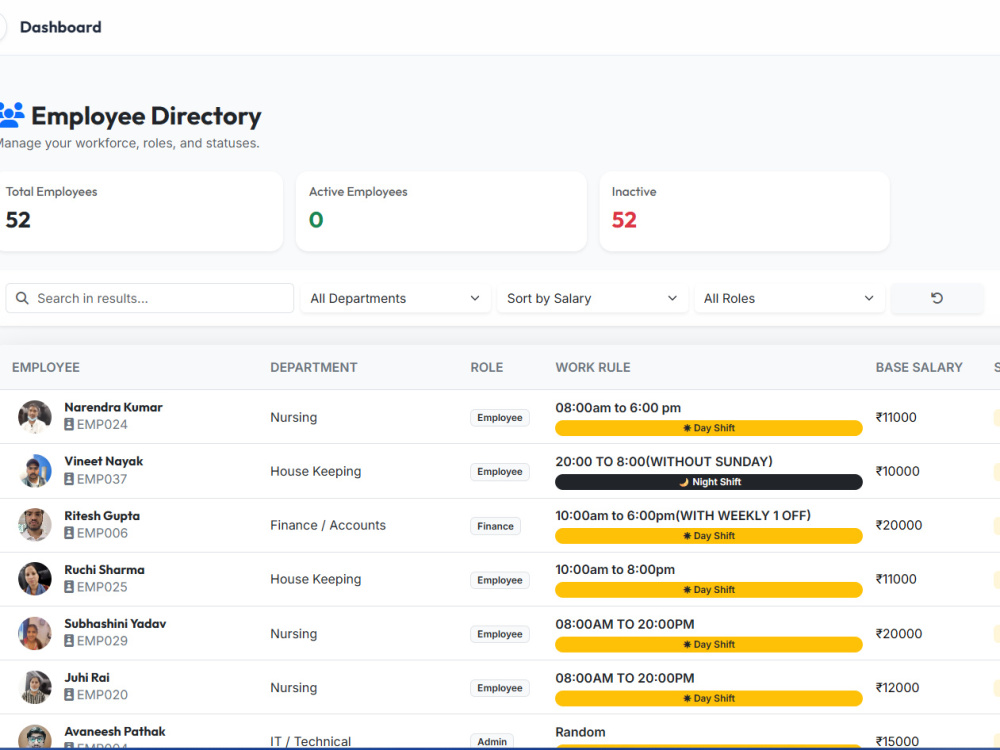Click the search magnifier icon
Screen dimensions: 1000x750
click(x=22, y=298)
